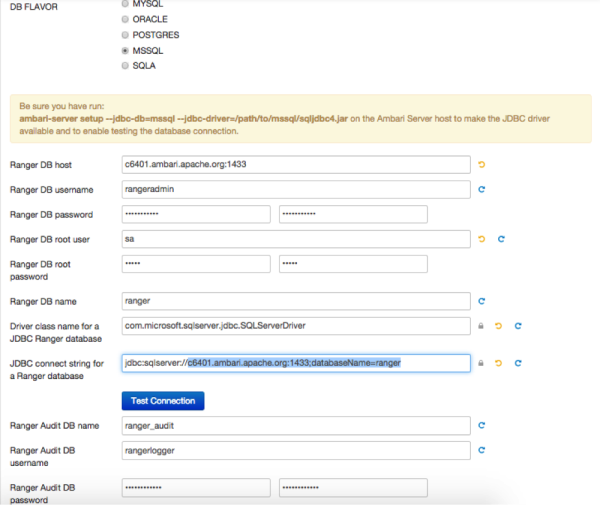Pick the SQLA database flavor
The width and height of the screenshot is (600, 505).
pos(125,66)
